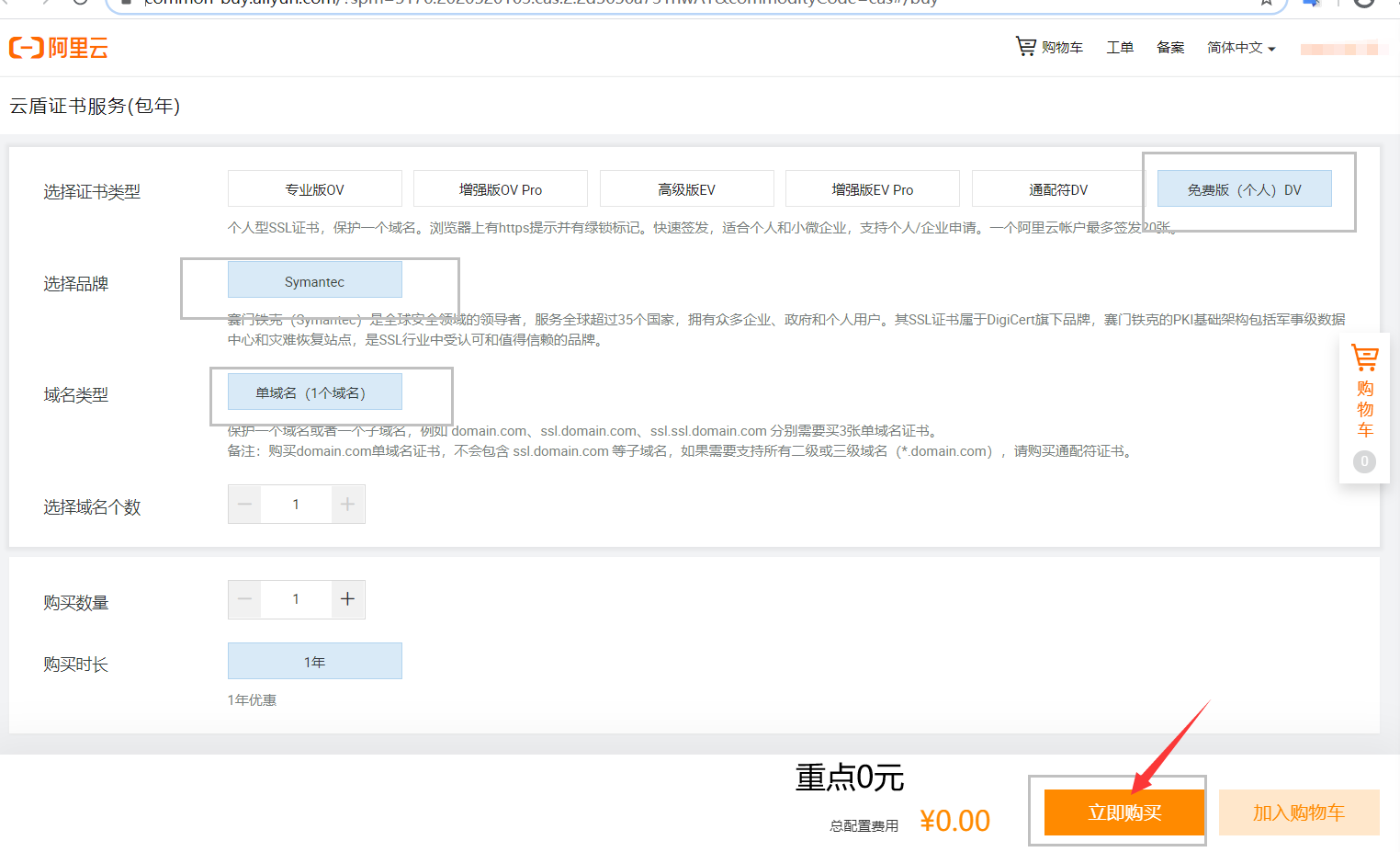Image resolution: width=1400 pixels, height=852 pixels.
Task: Click the blurred account name in header
Action: tap(1339, 49)
